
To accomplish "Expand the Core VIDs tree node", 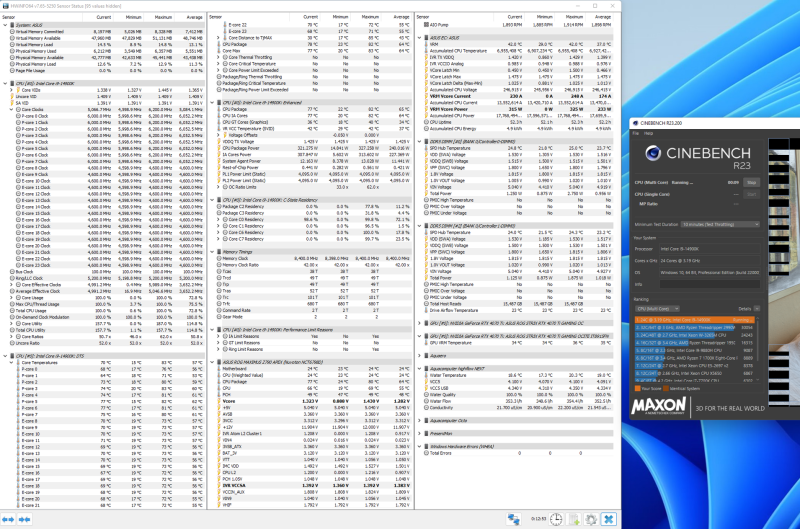I will tap(12, 90).
